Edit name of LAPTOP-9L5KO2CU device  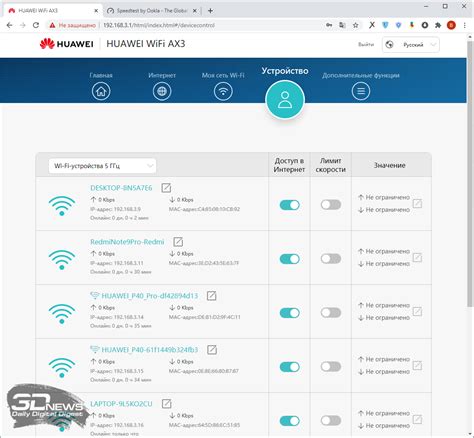[x=166, y=404]
